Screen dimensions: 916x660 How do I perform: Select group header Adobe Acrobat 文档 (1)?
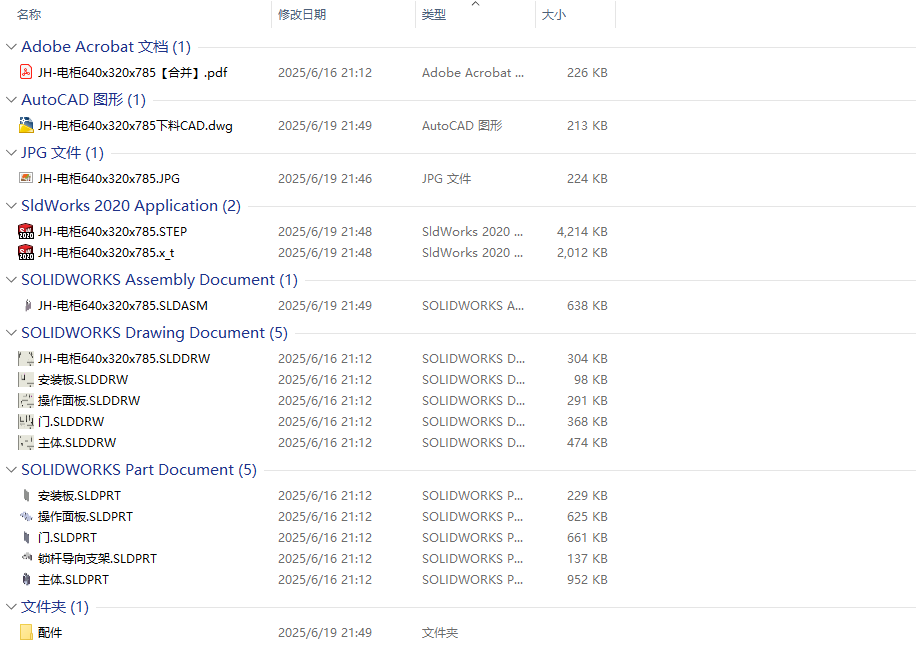click(106, 47)
